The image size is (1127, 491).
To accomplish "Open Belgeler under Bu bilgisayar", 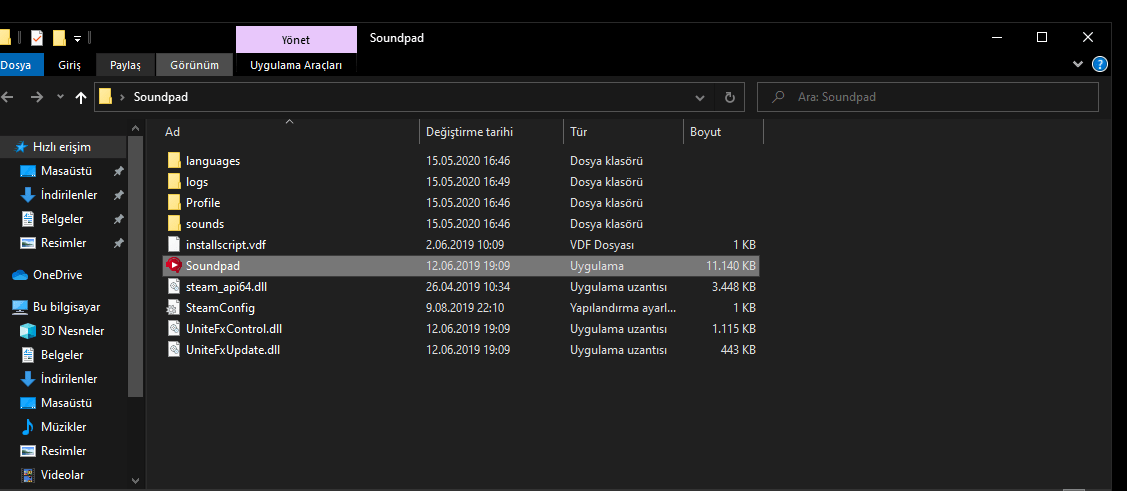I will (x=62, y=355).
